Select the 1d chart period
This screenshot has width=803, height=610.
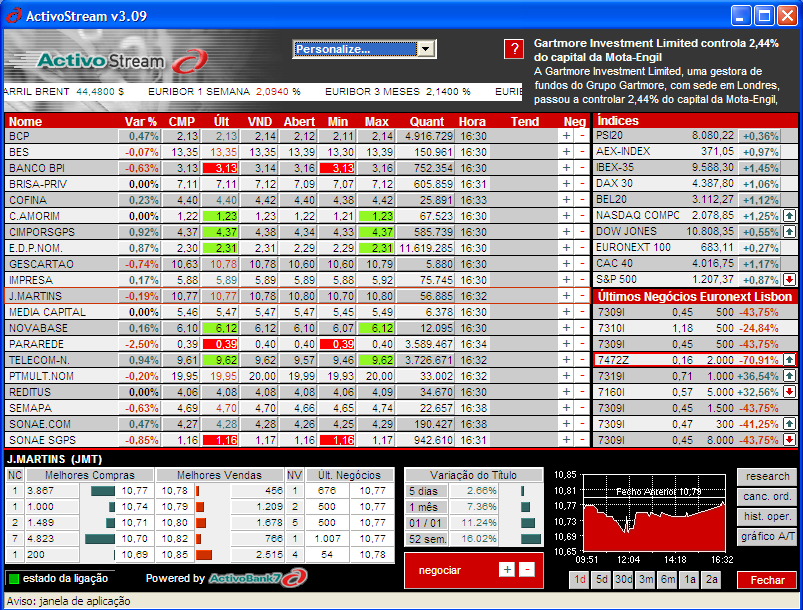point(580,580)
